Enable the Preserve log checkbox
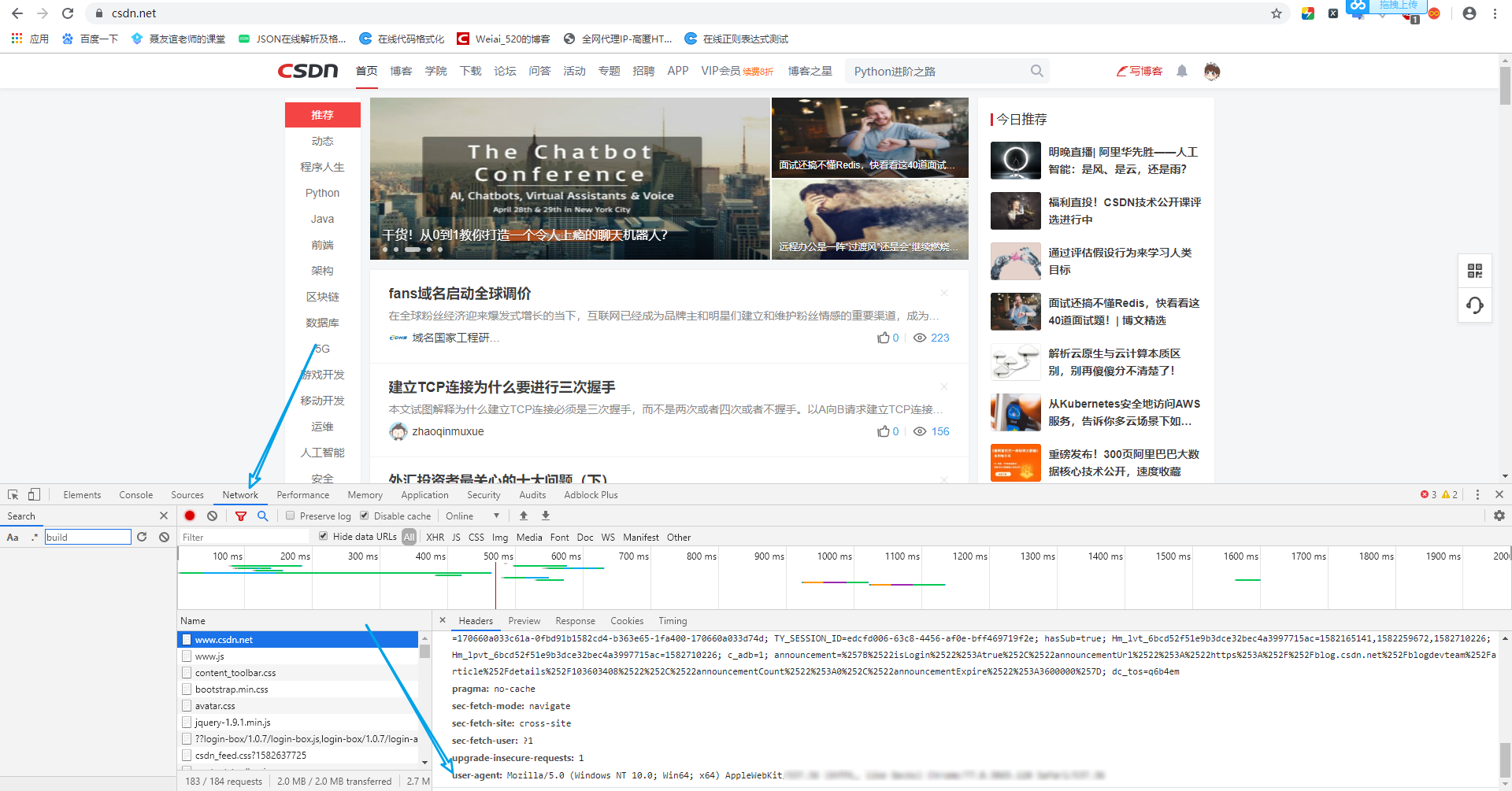The image size is (1512, 791). point(291,516)
